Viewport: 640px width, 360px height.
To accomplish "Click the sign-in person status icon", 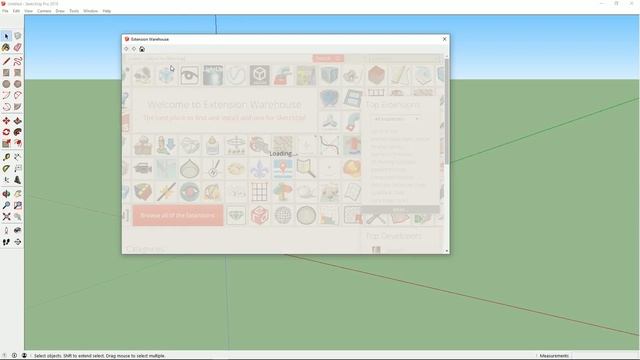I will click(24, 356).
